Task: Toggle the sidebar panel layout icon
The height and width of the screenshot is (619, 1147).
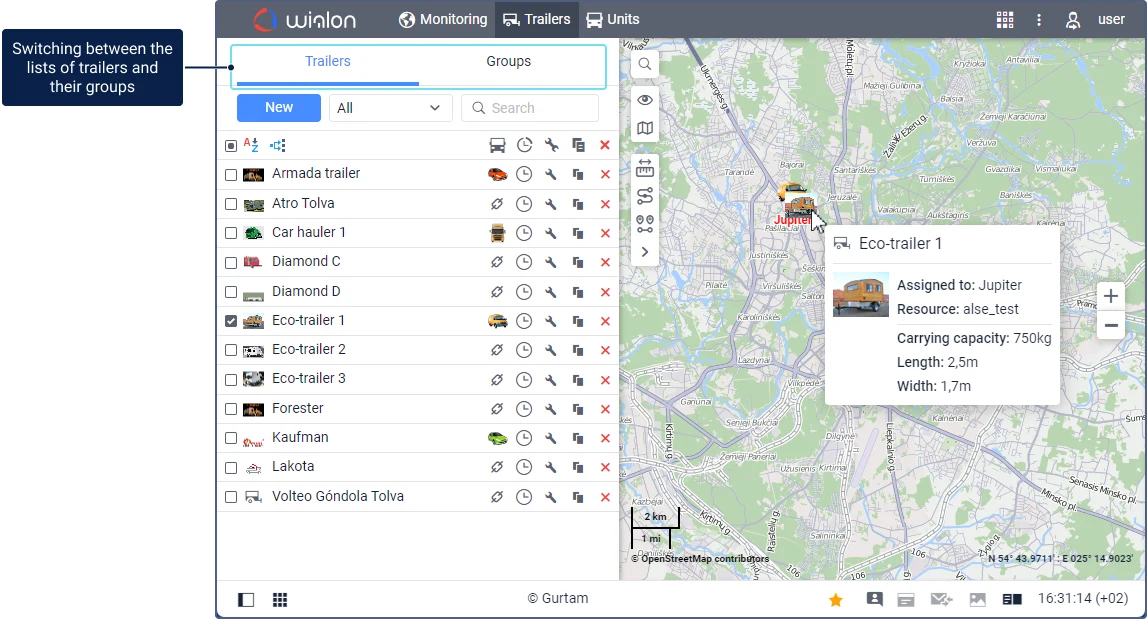Action: pos(247,600)
